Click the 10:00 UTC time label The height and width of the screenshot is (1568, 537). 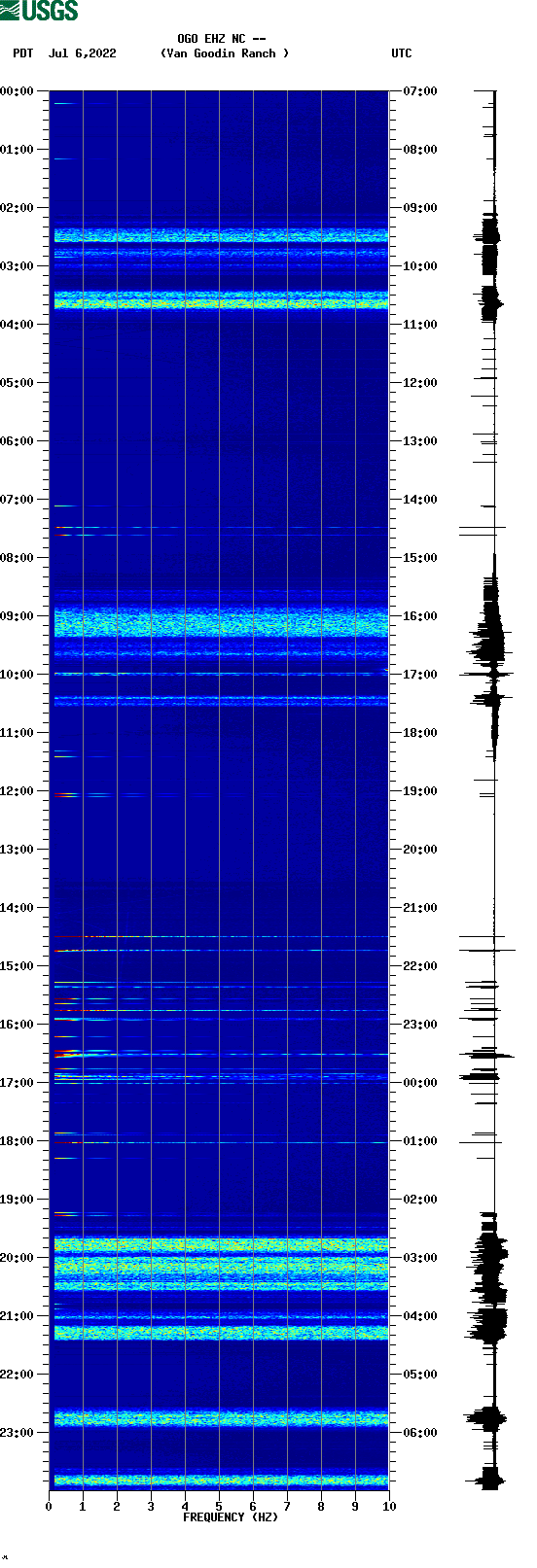pos(420,266)
